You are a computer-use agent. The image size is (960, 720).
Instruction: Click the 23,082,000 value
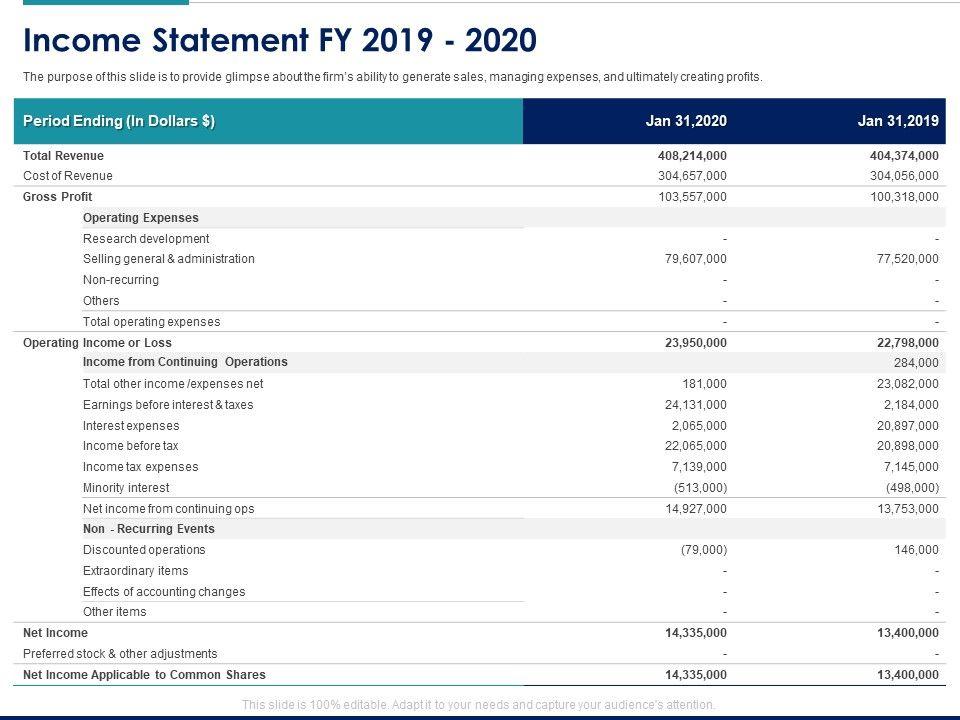(907, 383)
